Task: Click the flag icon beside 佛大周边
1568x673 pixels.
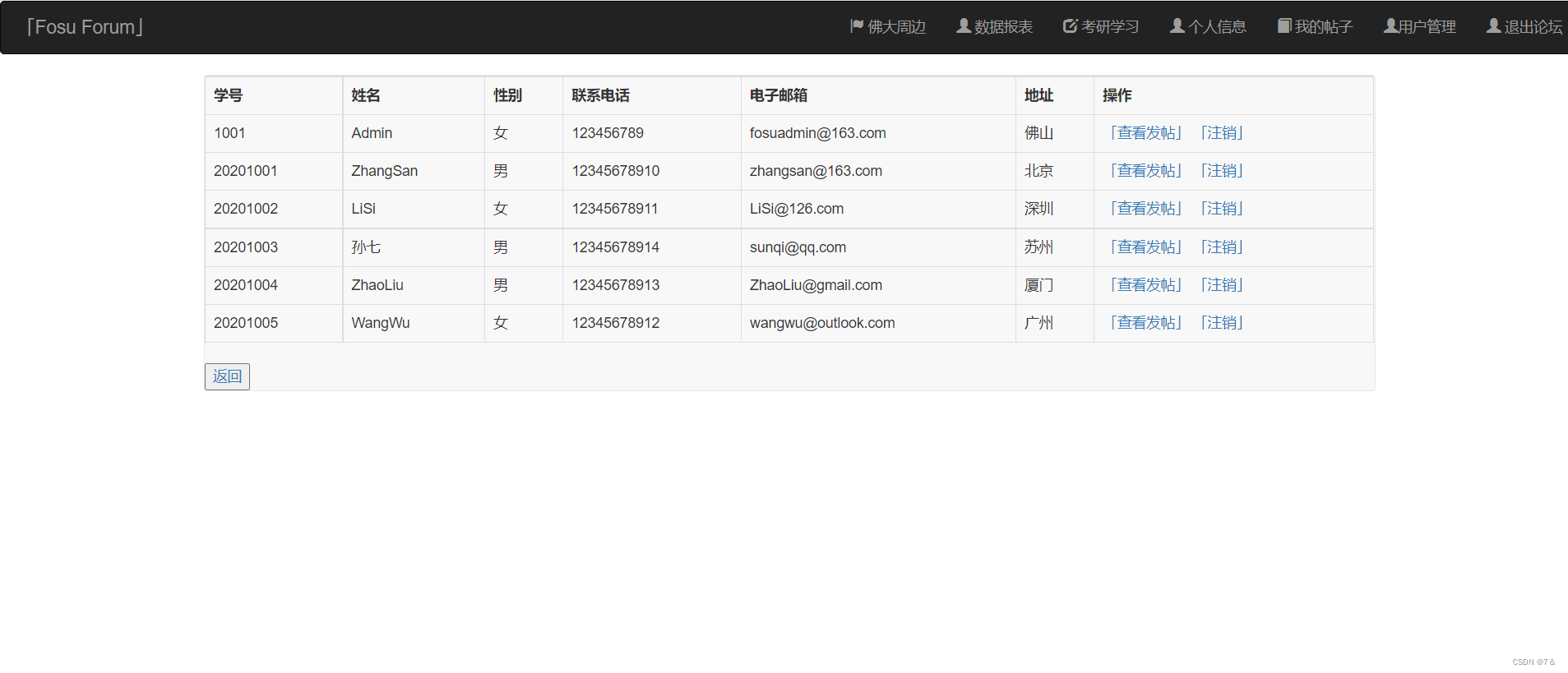Action: coord(857,26)
